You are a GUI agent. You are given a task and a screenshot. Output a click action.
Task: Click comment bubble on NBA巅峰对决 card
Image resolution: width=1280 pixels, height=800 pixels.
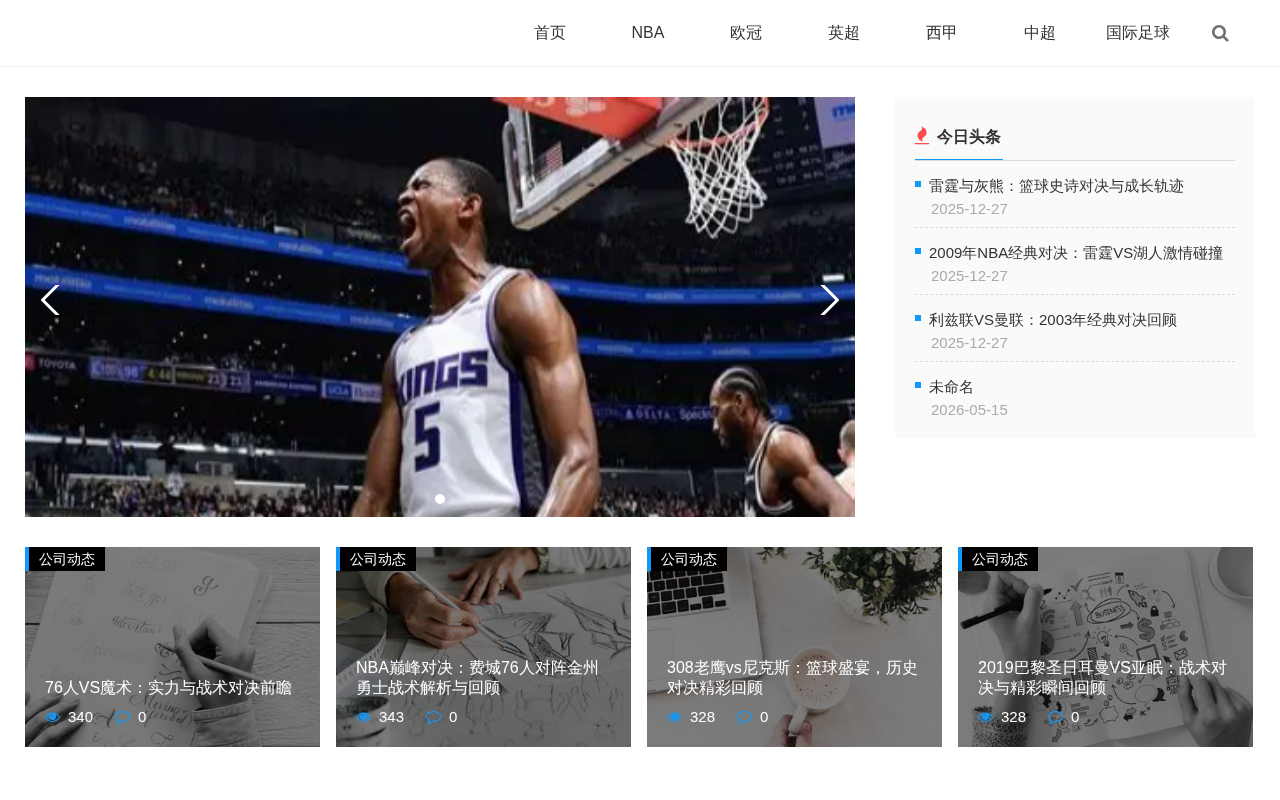click(x=433, y=717)
